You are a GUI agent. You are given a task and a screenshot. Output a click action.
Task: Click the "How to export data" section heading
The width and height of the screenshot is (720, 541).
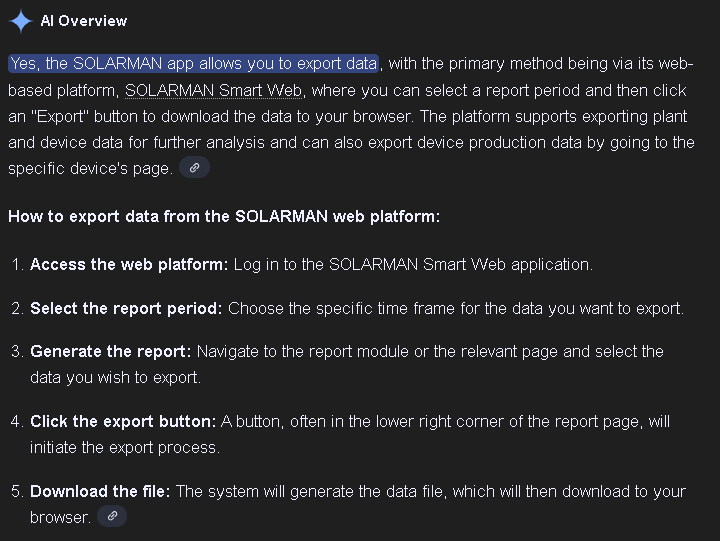click(223, 216)
